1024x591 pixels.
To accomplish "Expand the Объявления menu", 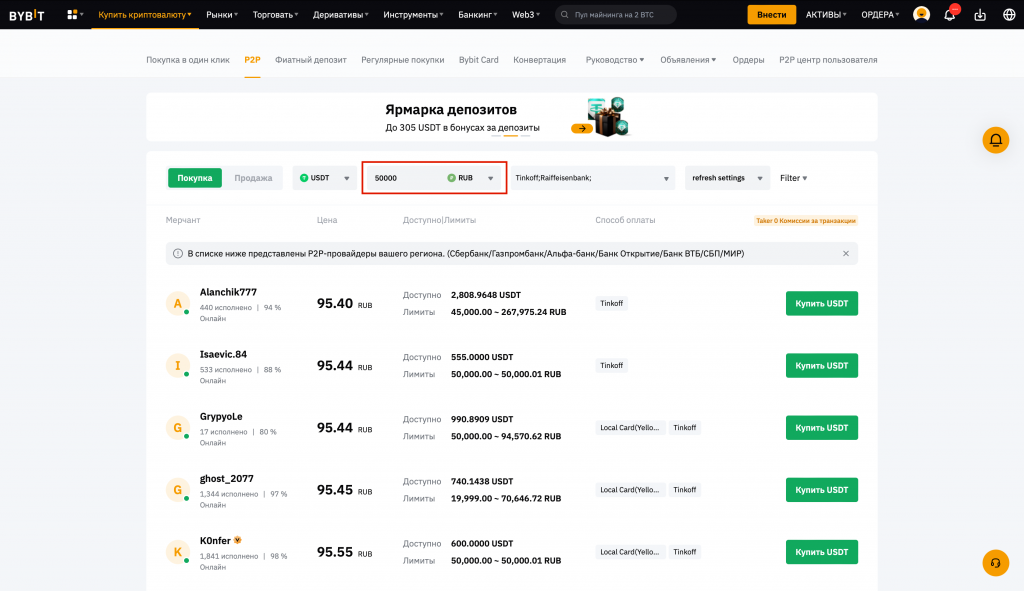I will pos(688,59).
